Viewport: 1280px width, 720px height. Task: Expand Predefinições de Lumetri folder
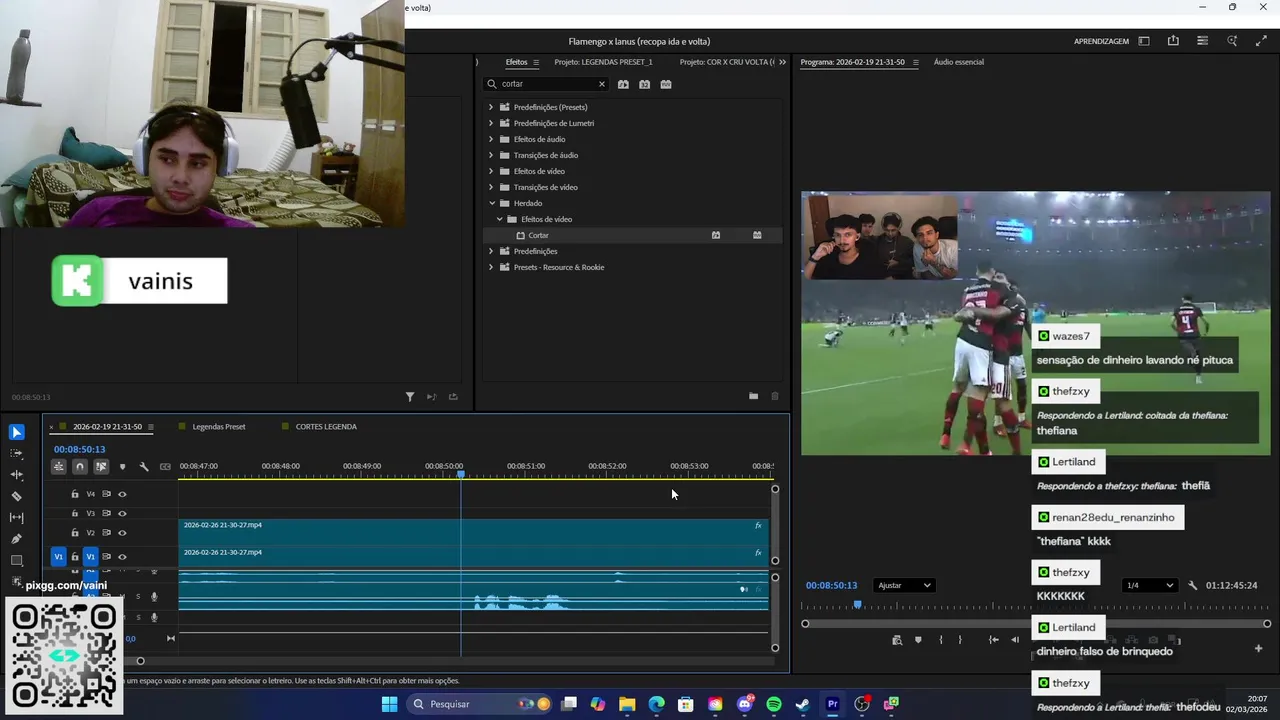pos(491,123)
